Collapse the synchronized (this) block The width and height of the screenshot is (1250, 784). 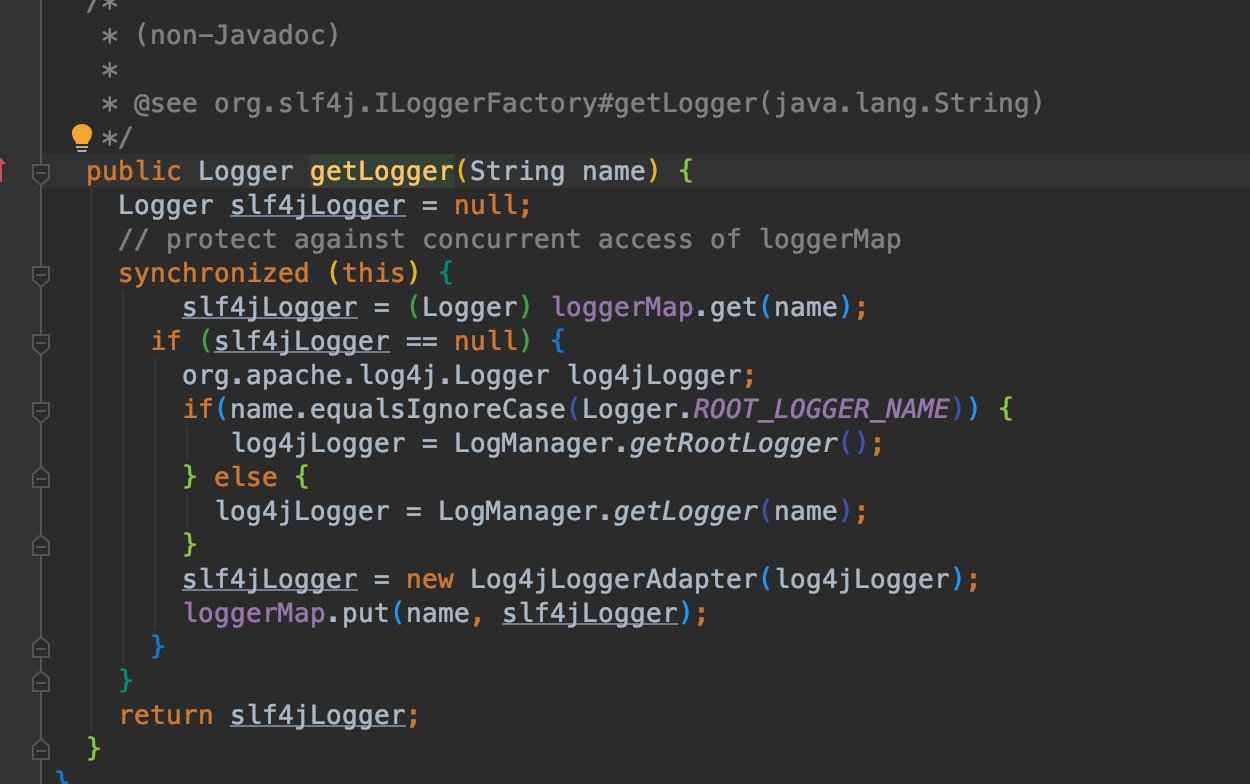click(41, 274)
